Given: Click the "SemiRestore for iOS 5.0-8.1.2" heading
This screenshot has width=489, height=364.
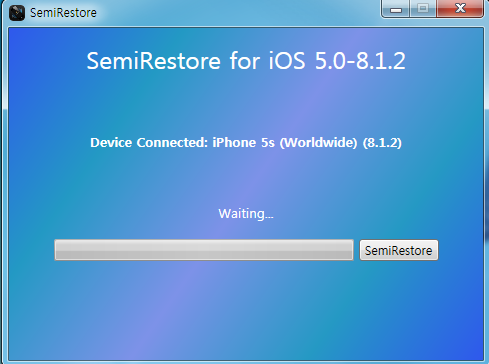Looking at the screenshot, I should coord(246,61).
